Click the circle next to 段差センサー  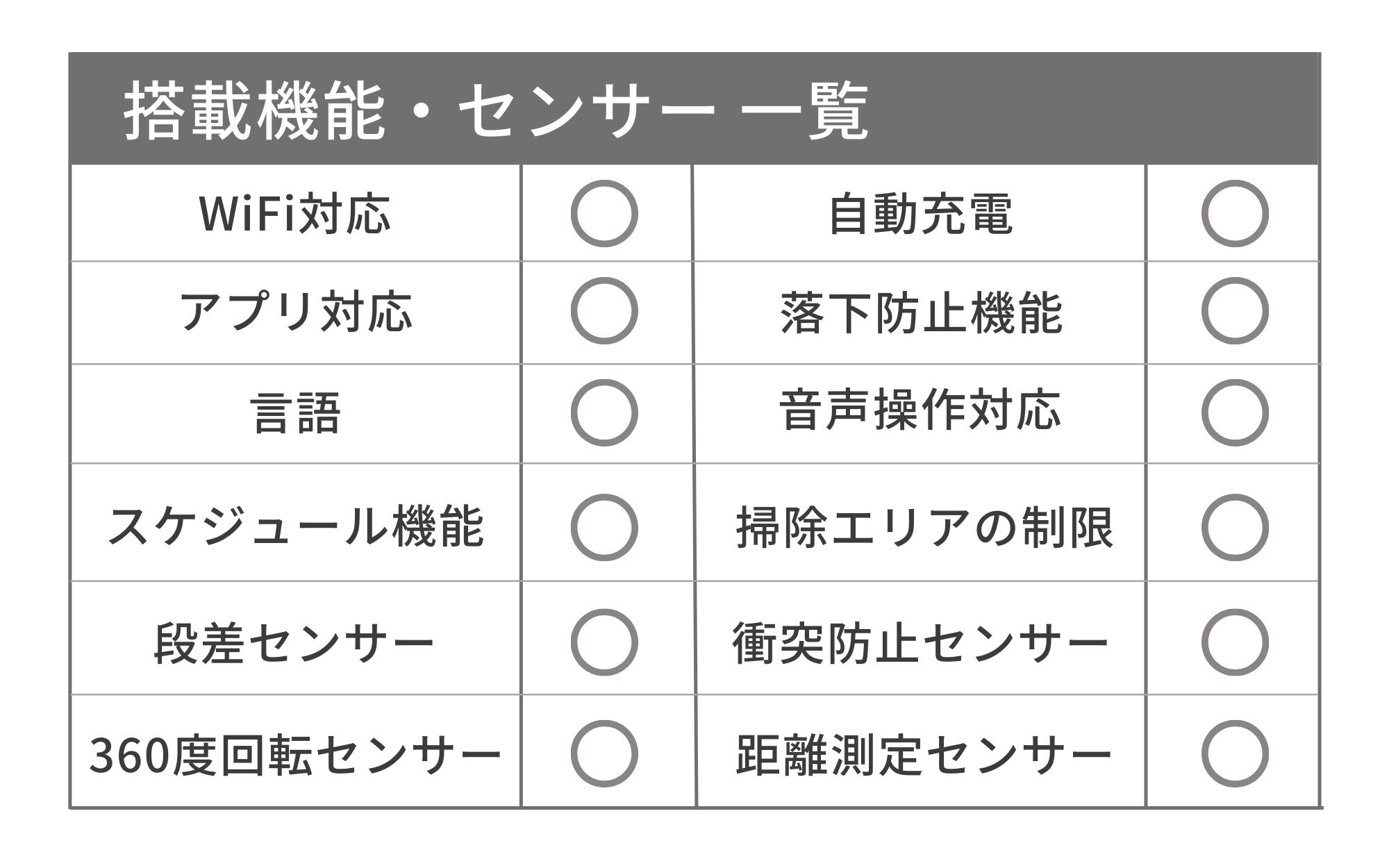604,642
